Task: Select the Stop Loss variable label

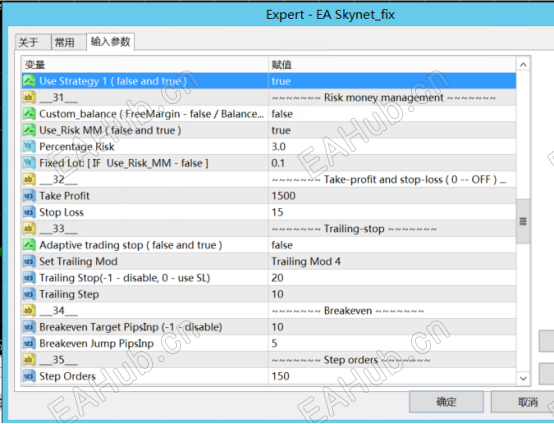Action: pos(61,212)
